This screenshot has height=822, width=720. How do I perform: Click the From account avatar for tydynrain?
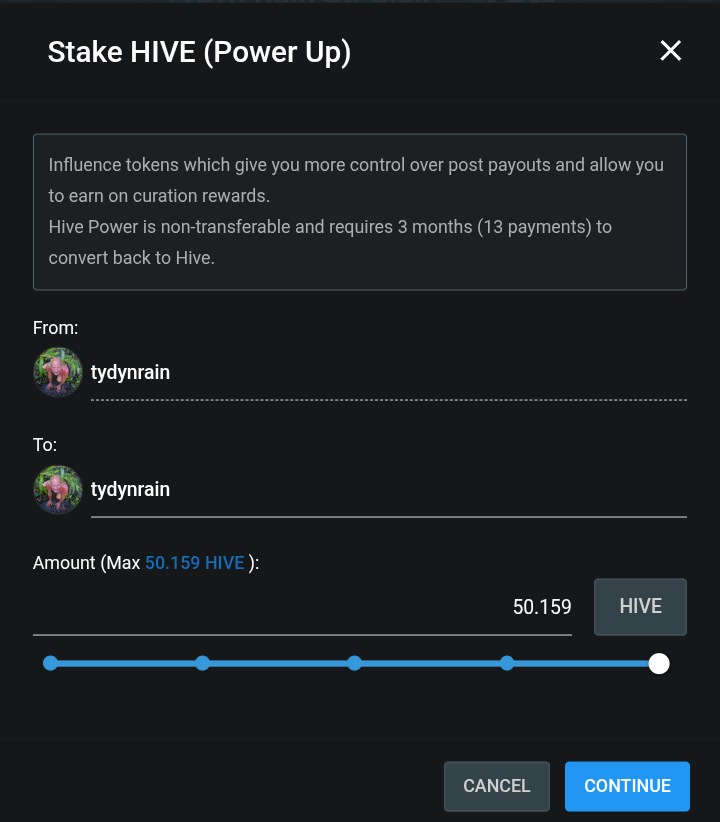(58, 372)
